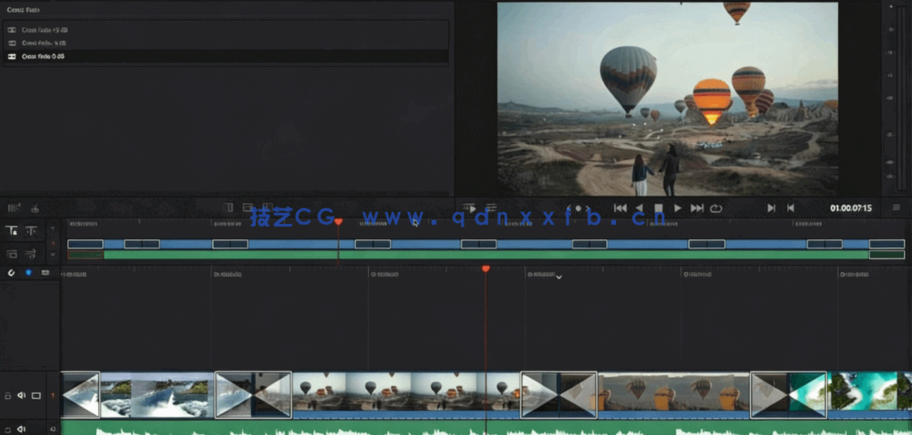Click the play forward button
Image resolution: width=912 pixels, height=435 pixels.
coord(678,208)
